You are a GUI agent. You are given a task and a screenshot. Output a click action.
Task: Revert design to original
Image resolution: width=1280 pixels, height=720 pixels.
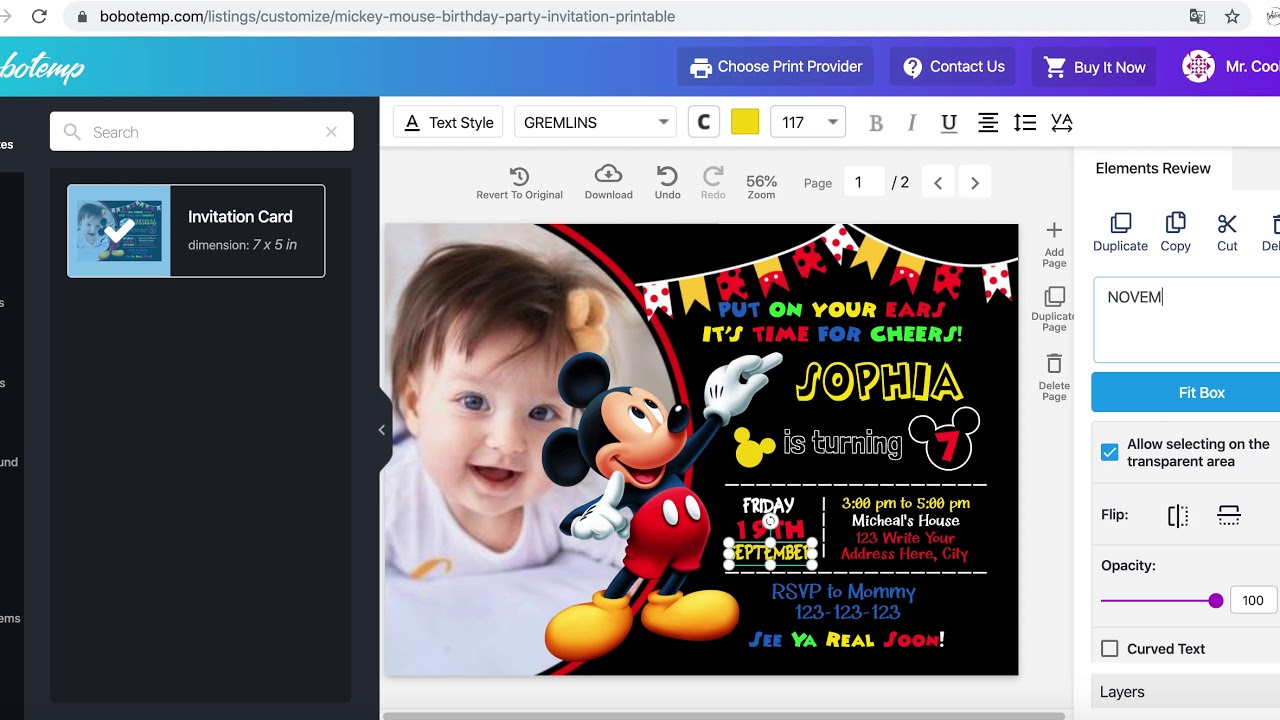pos(519,183)
